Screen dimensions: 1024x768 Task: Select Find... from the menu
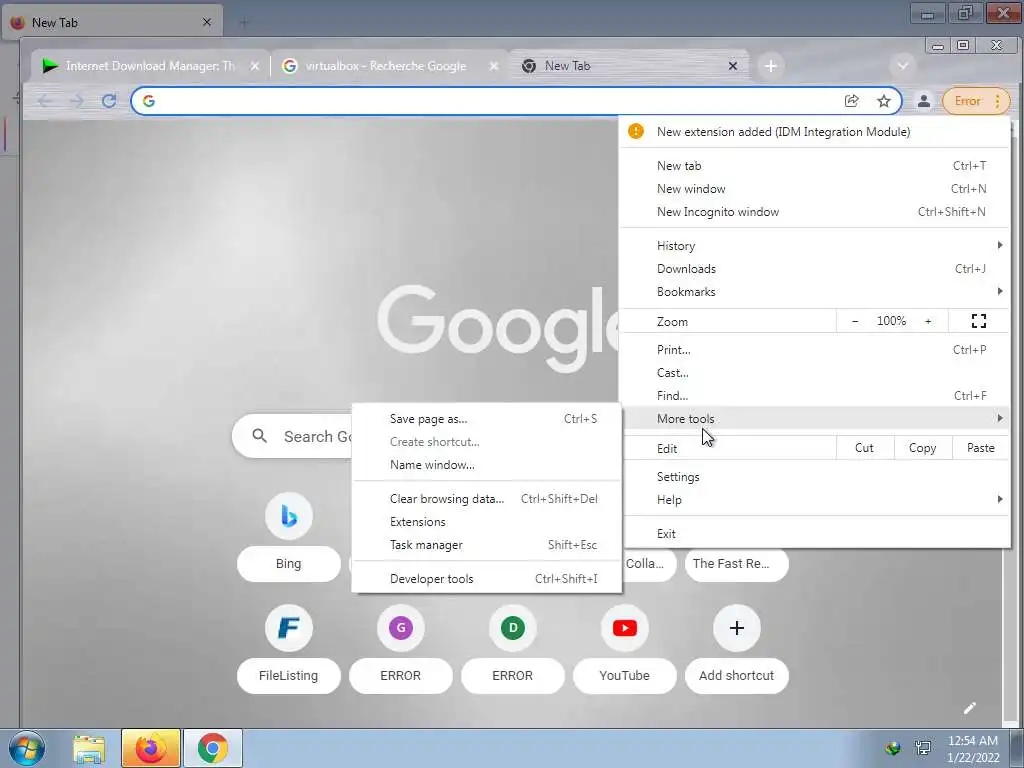[814, 395]
